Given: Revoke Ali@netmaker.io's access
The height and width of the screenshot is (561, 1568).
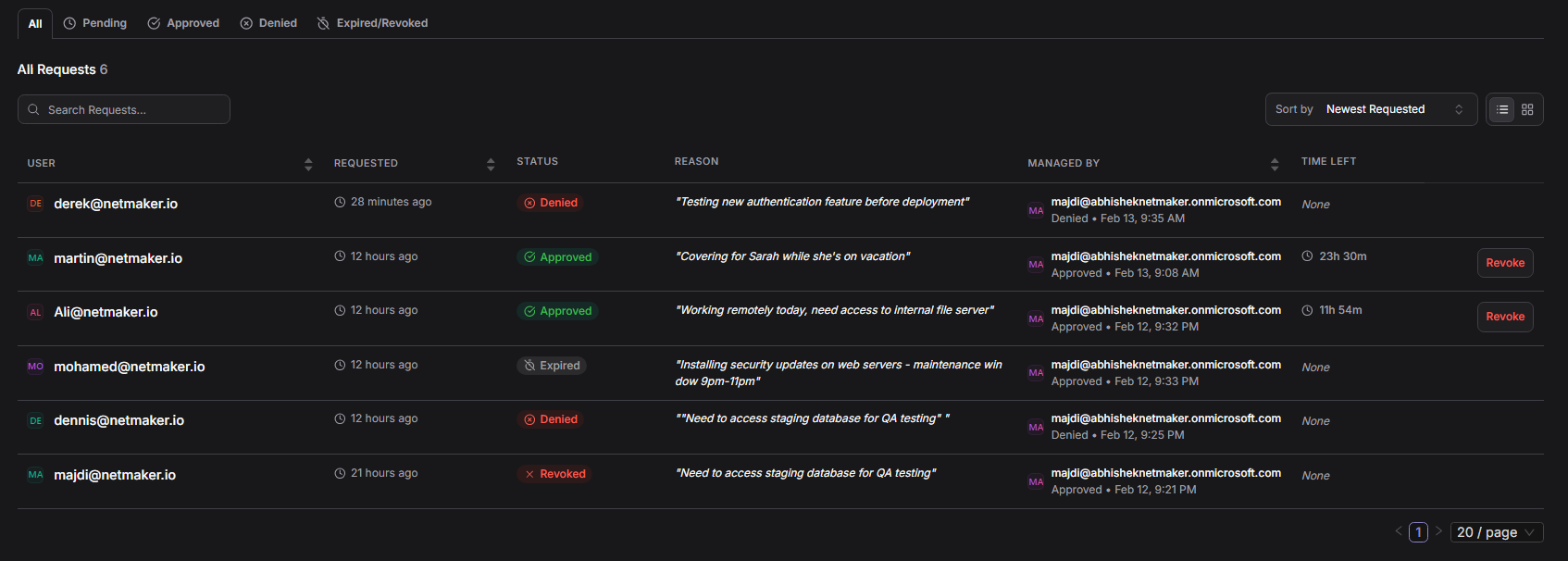Looking at the screenshot, I should tap(1505, 317).
